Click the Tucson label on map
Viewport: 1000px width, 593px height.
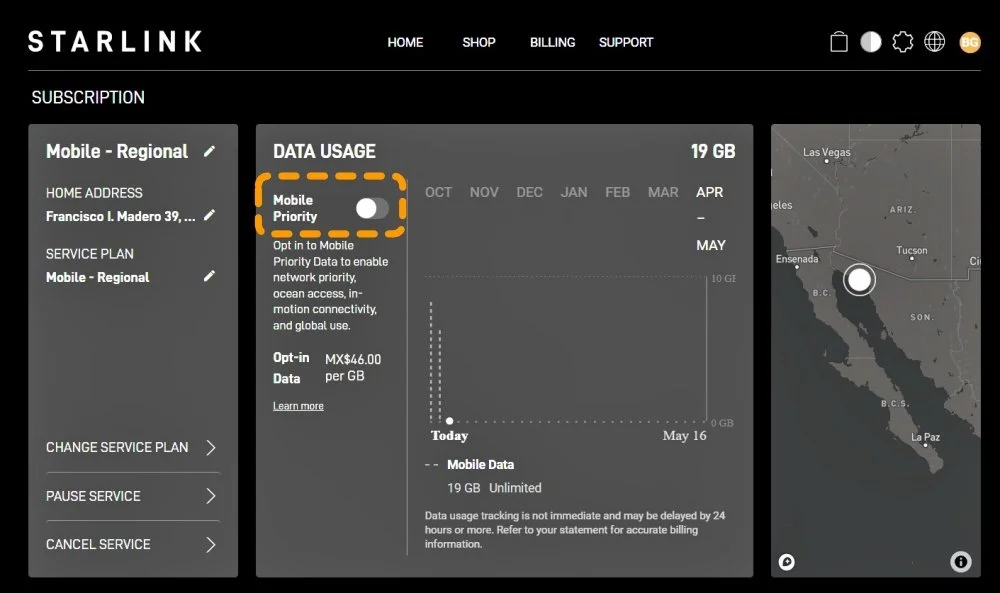(911, 250)
